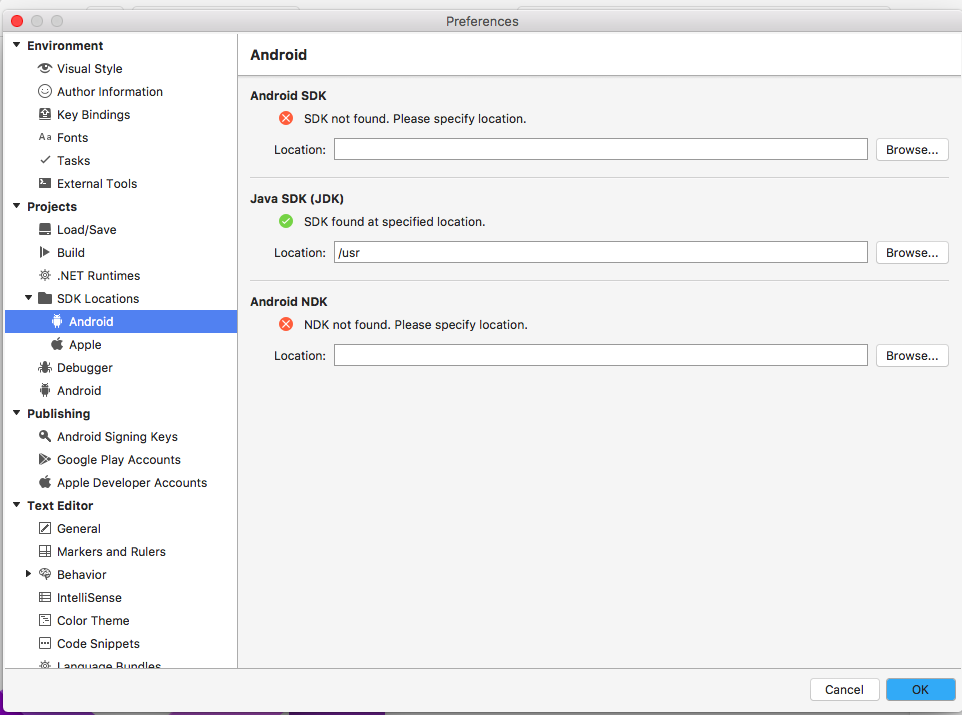The image size is (962, 715).
Task: Click the Code Snippets icon
Action: [45, 643]
